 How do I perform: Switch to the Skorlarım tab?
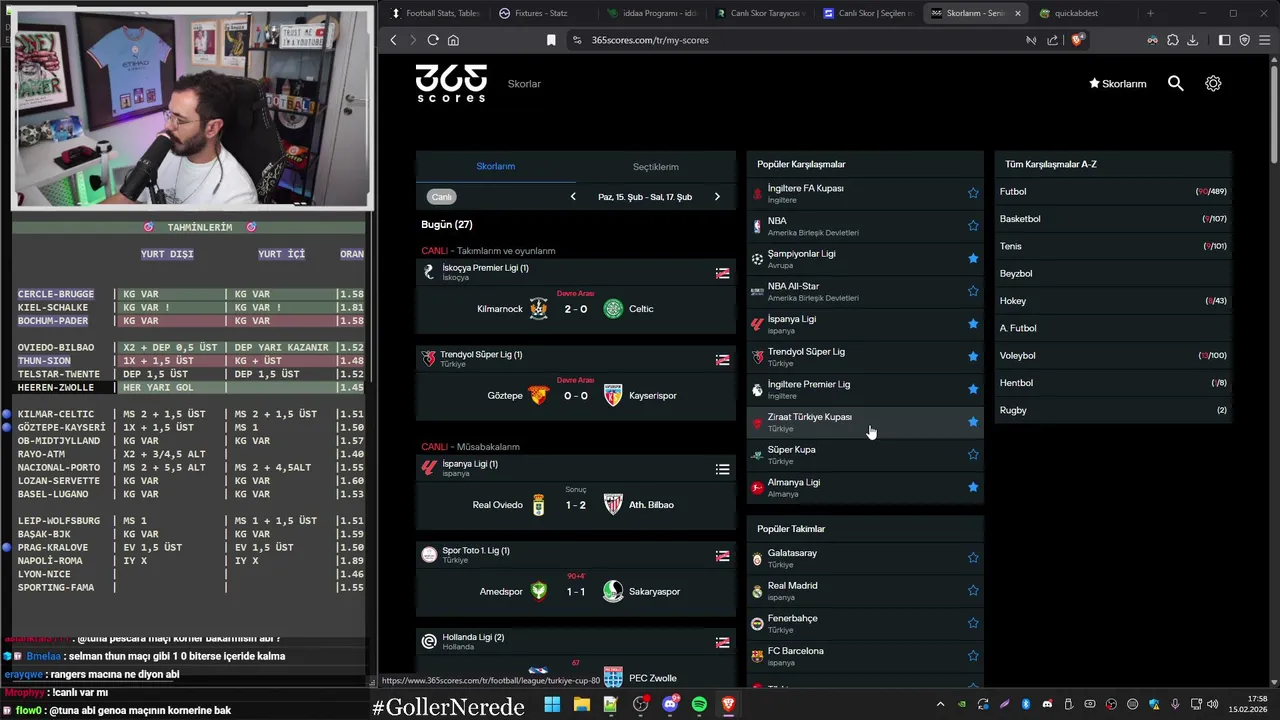pyautogui.click(x=496, y=167)
